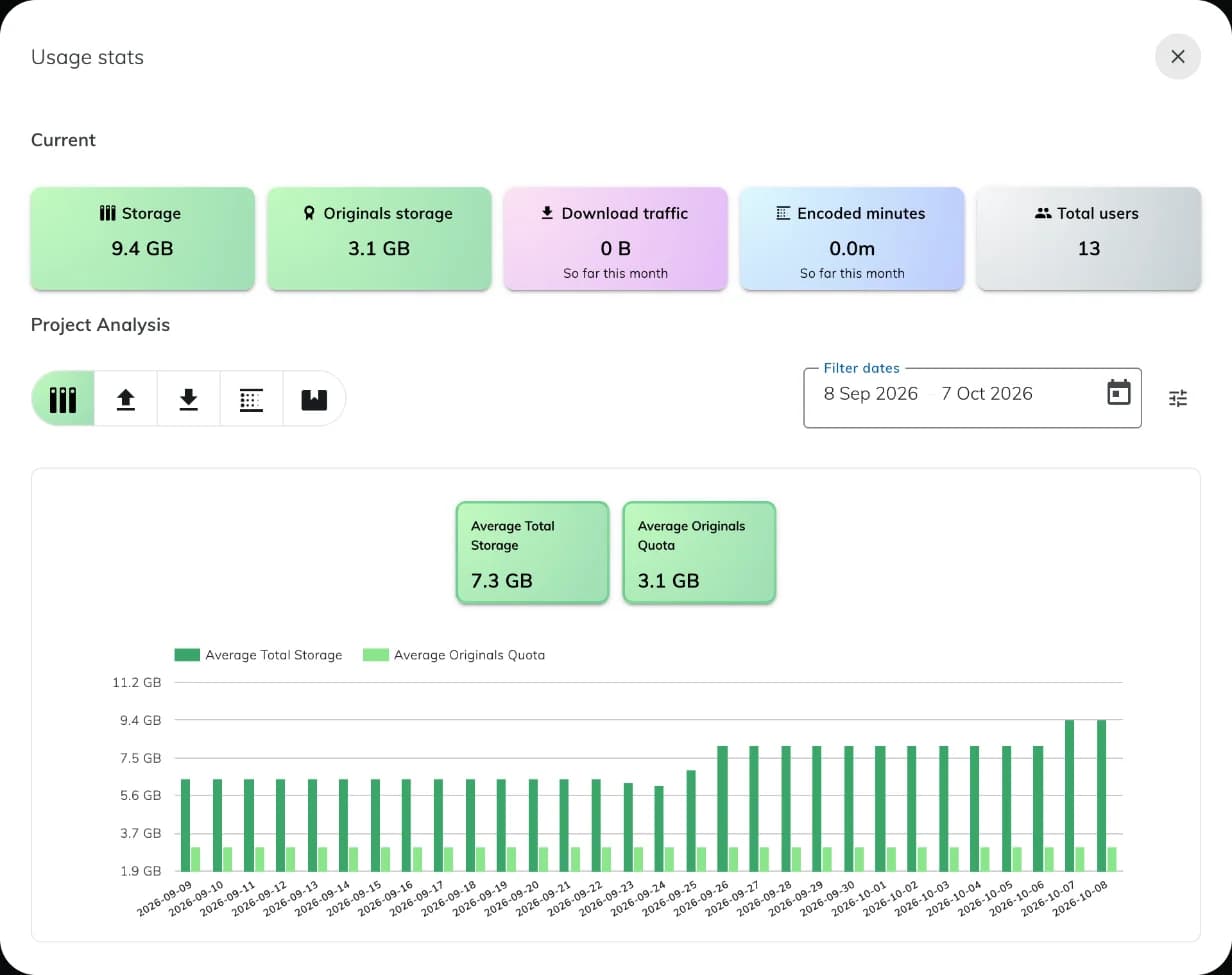This screenshot has height=975, width=1232.
Task: Click the 9.4 GB storage value
Action: point(142,248)
